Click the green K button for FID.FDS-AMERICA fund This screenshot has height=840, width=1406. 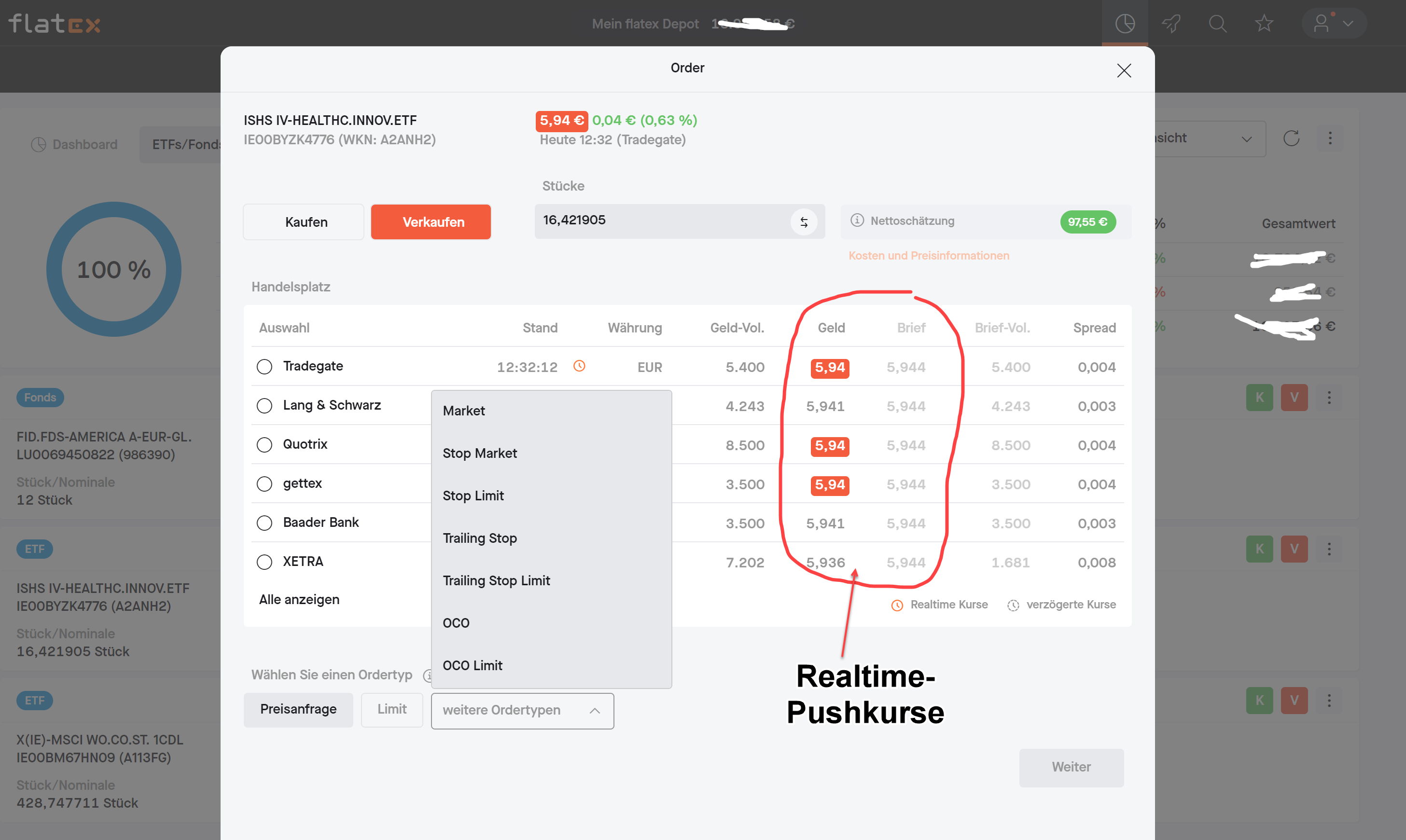[x=1259, y=398]
